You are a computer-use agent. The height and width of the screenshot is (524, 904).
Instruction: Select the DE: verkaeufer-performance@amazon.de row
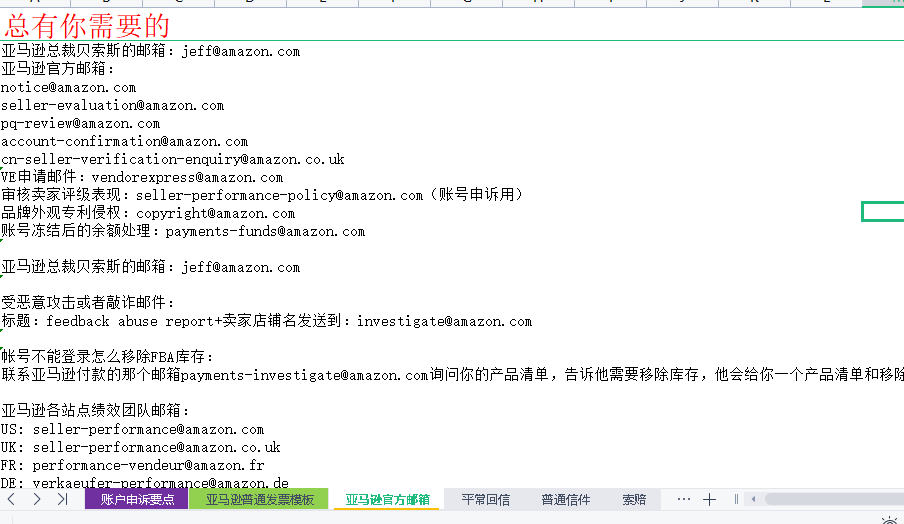145,482
